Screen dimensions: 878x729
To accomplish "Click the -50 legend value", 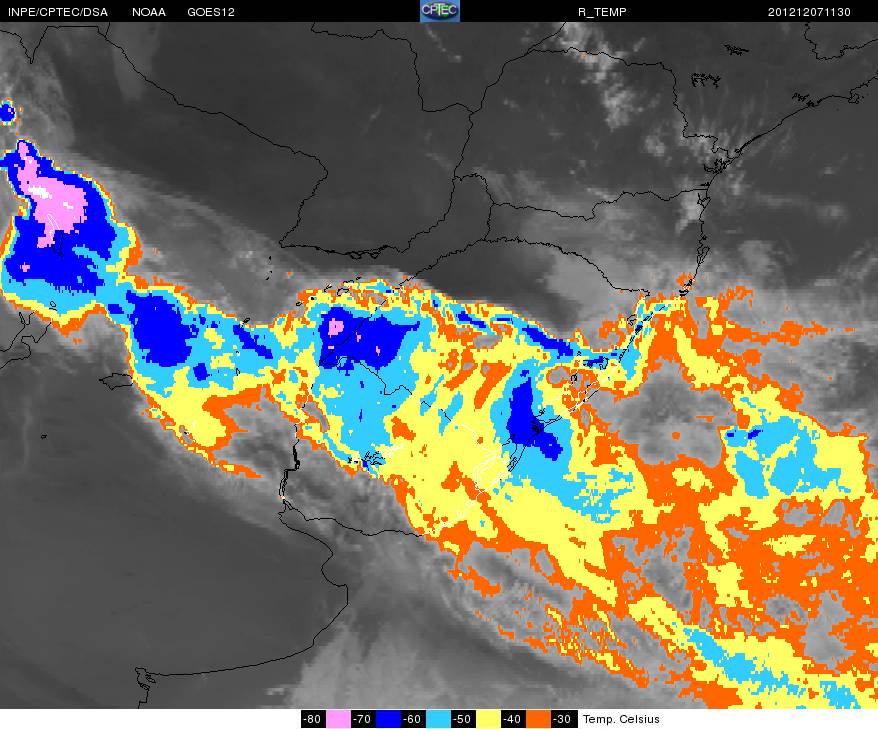I will click(x=463, y=719).
